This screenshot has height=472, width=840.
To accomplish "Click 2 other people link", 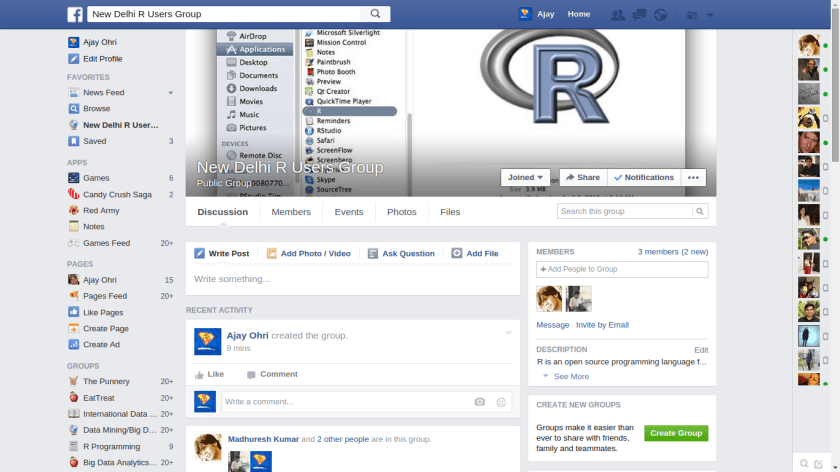I will [343, 439].
